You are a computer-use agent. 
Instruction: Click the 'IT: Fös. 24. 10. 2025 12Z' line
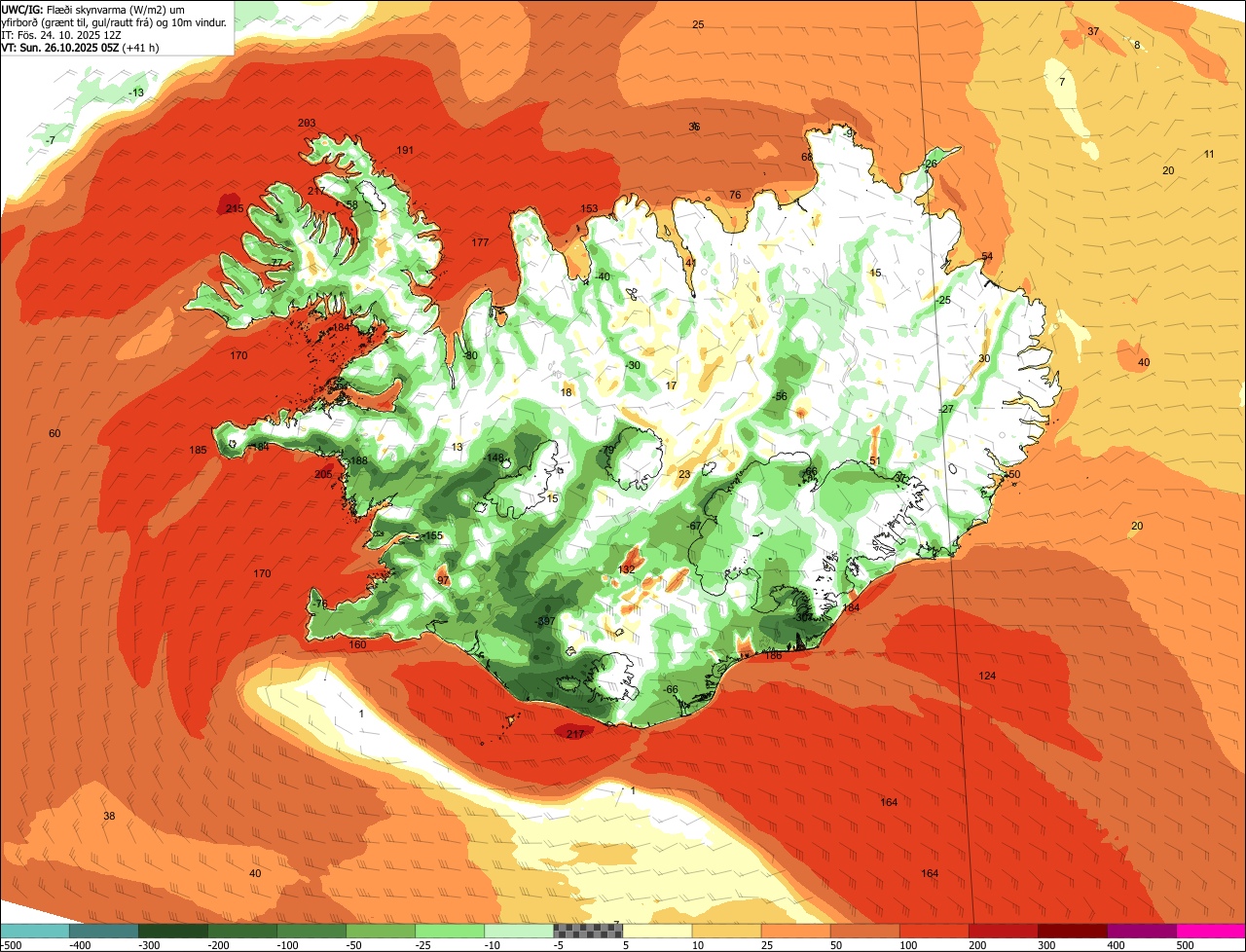click(59, 34)
